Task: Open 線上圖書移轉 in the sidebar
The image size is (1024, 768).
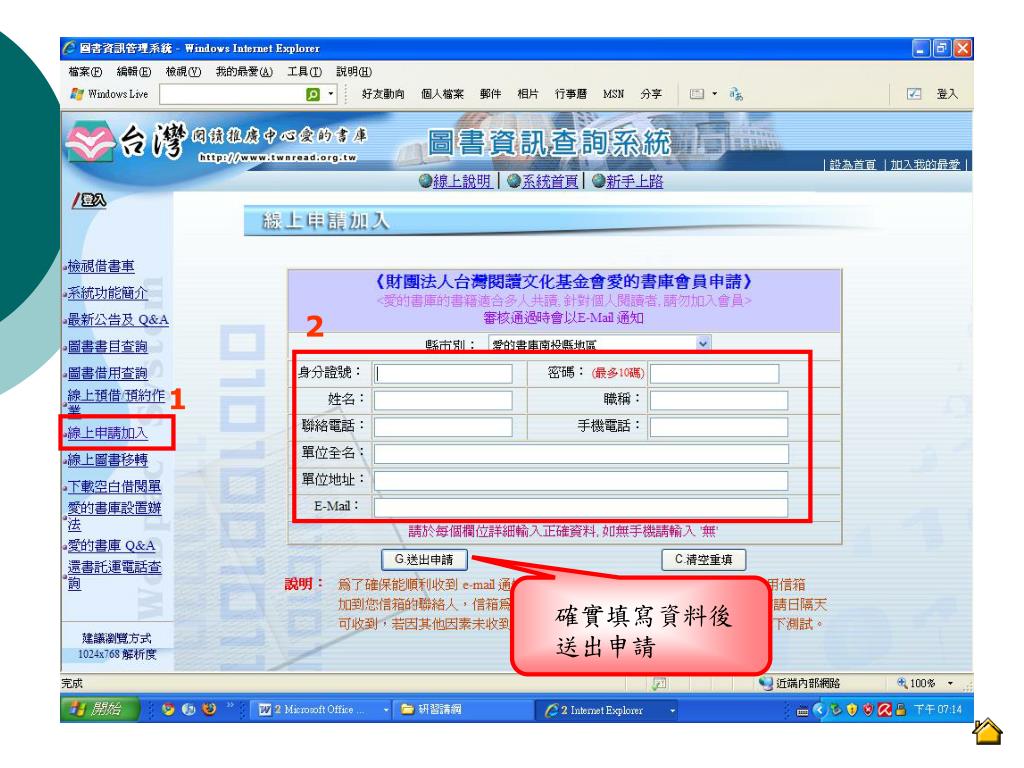Action: 108,460
